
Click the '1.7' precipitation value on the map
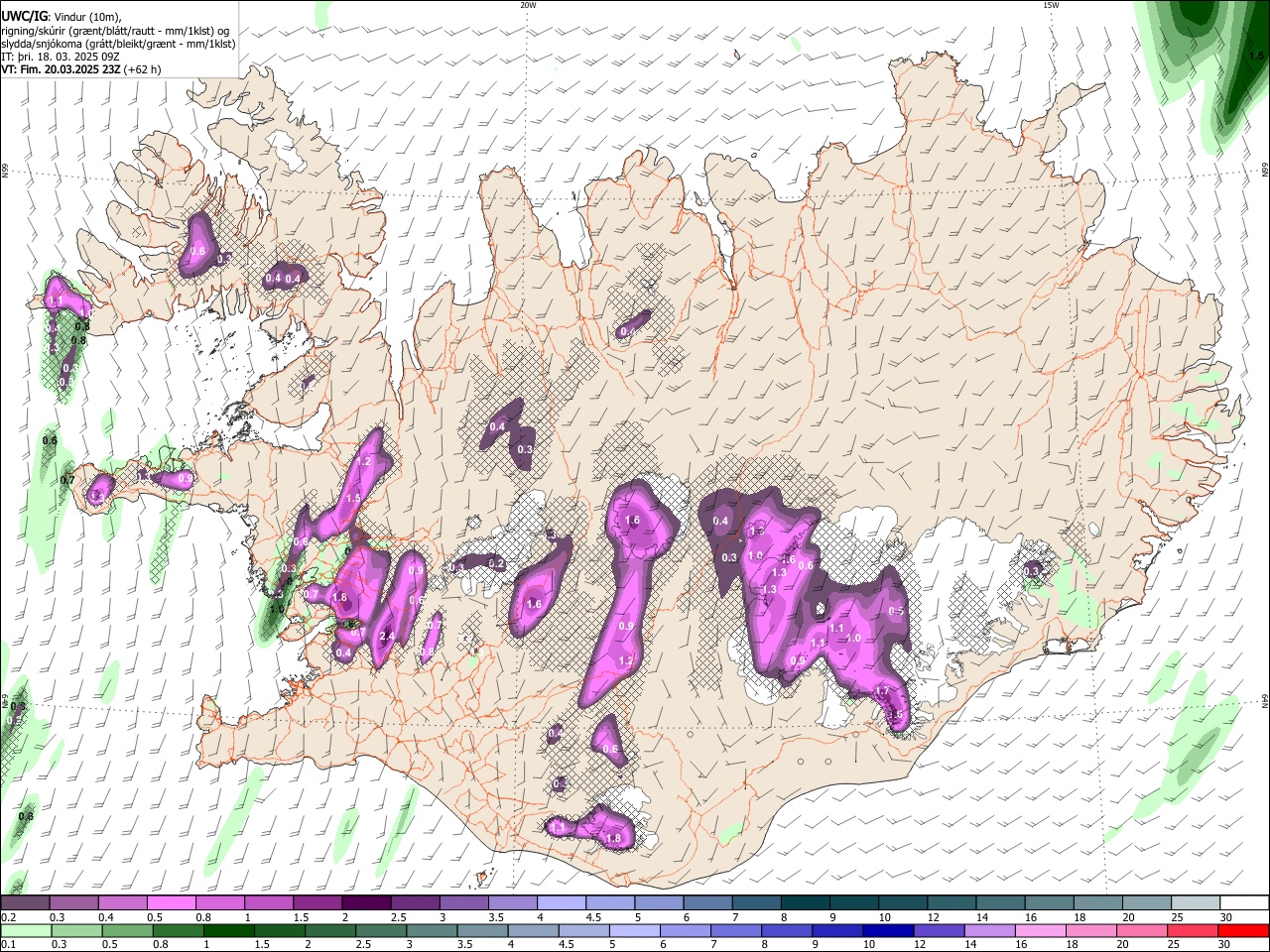(x=883, y=691)
